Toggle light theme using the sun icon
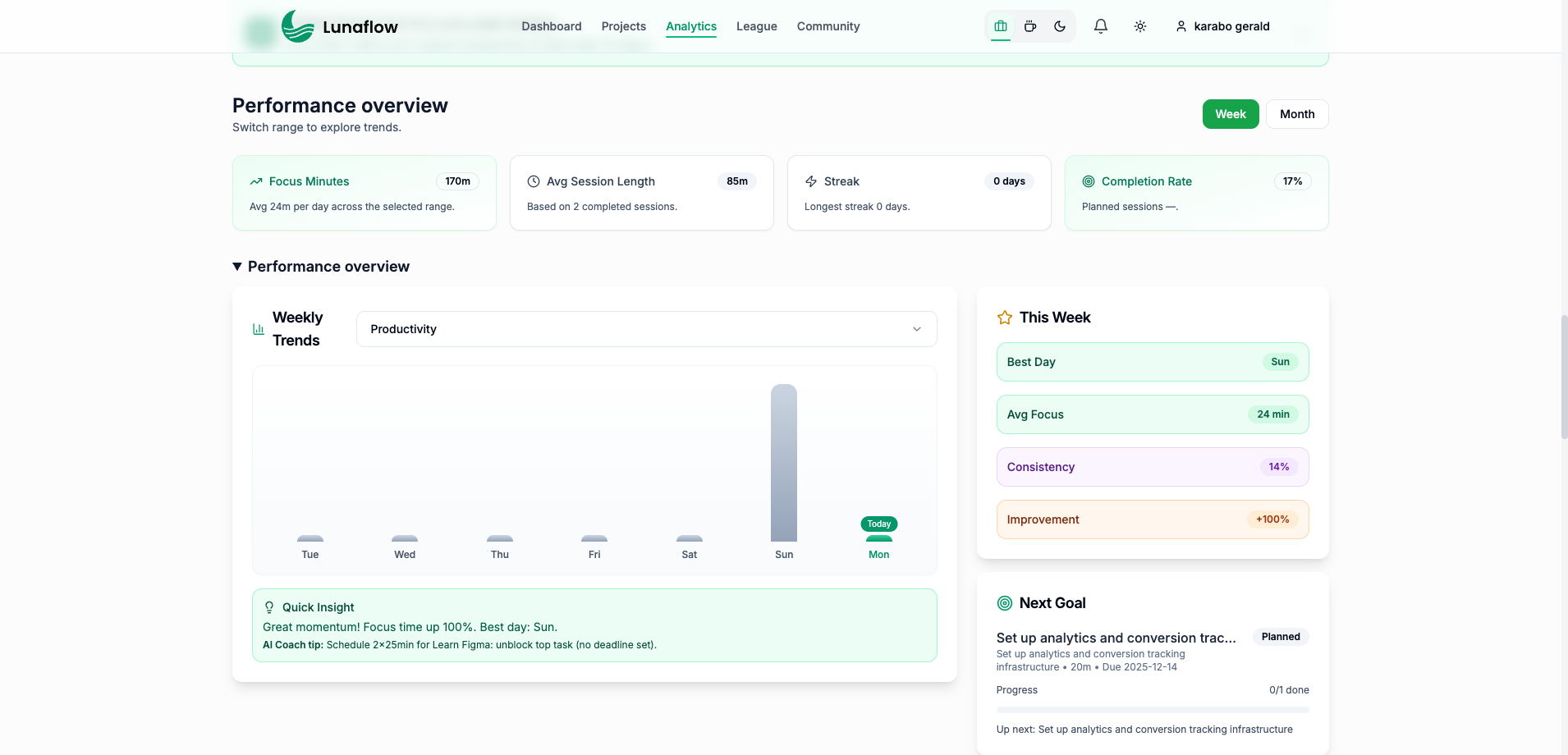 1140,25
